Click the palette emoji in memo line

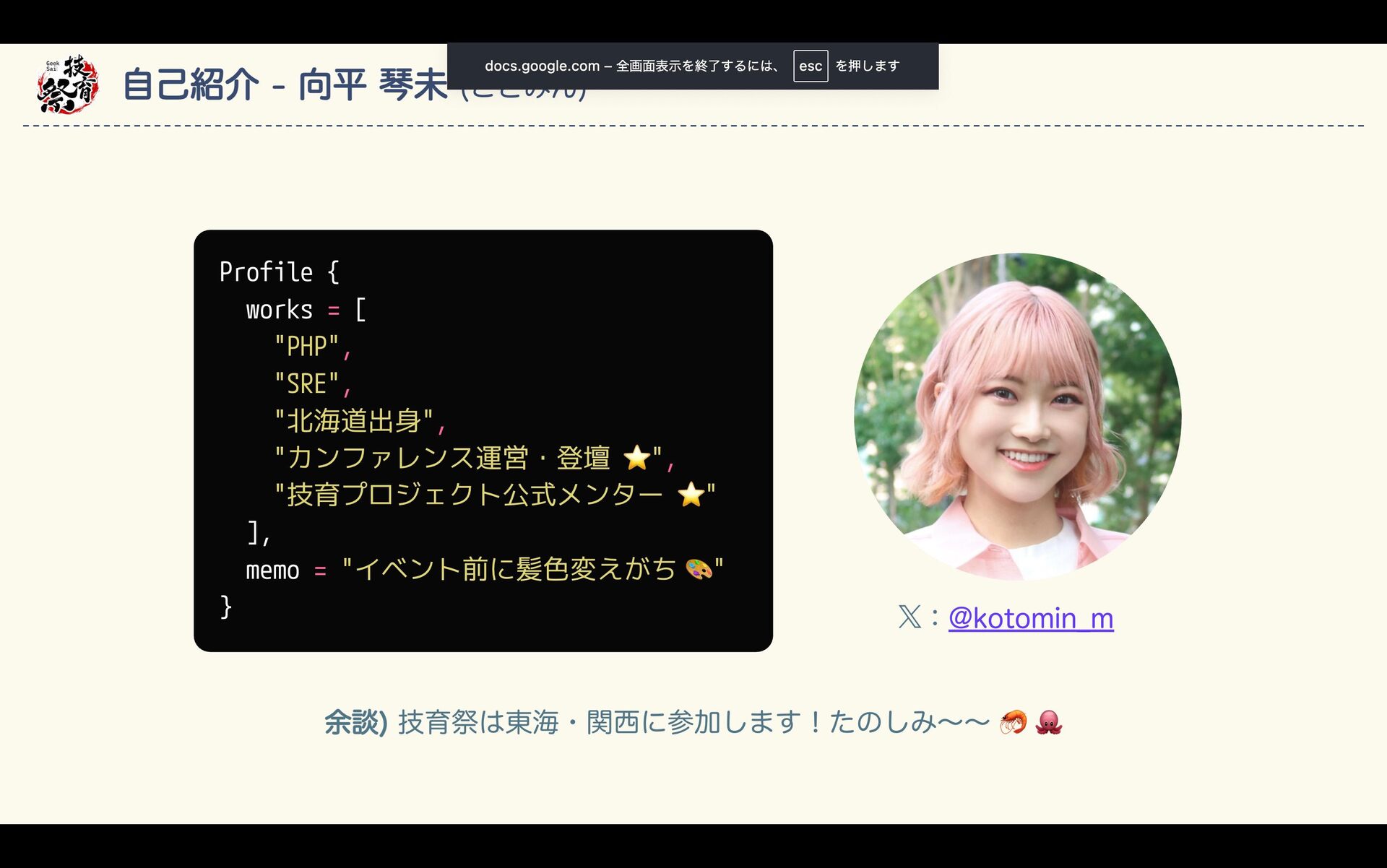tap(699, 570)
